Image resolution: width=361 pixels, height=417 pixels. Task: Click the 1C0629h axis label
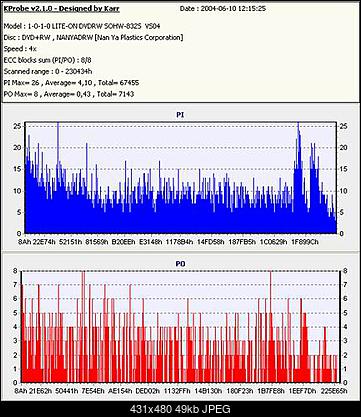click(x=273, y=242)
